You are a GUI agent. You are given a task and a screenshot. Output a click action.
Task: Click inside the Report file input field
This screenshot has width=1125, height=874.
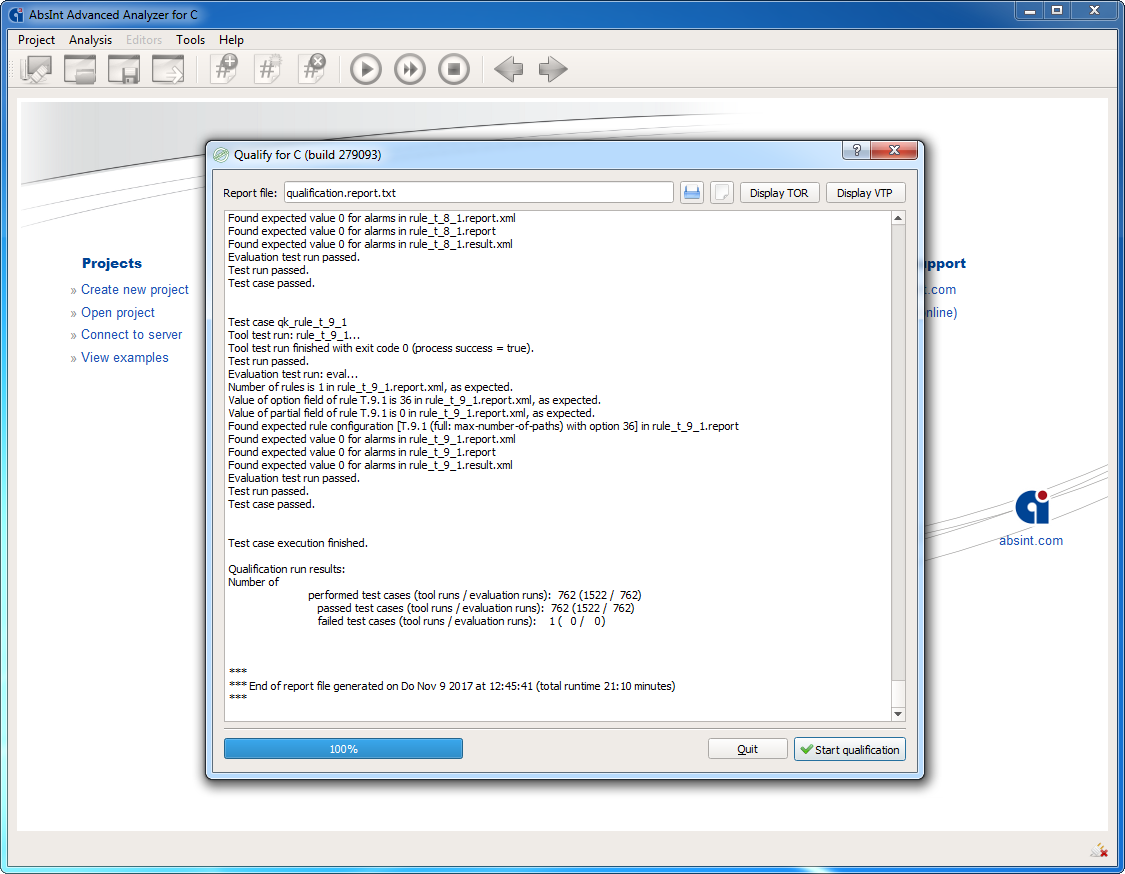click(479, 193)
